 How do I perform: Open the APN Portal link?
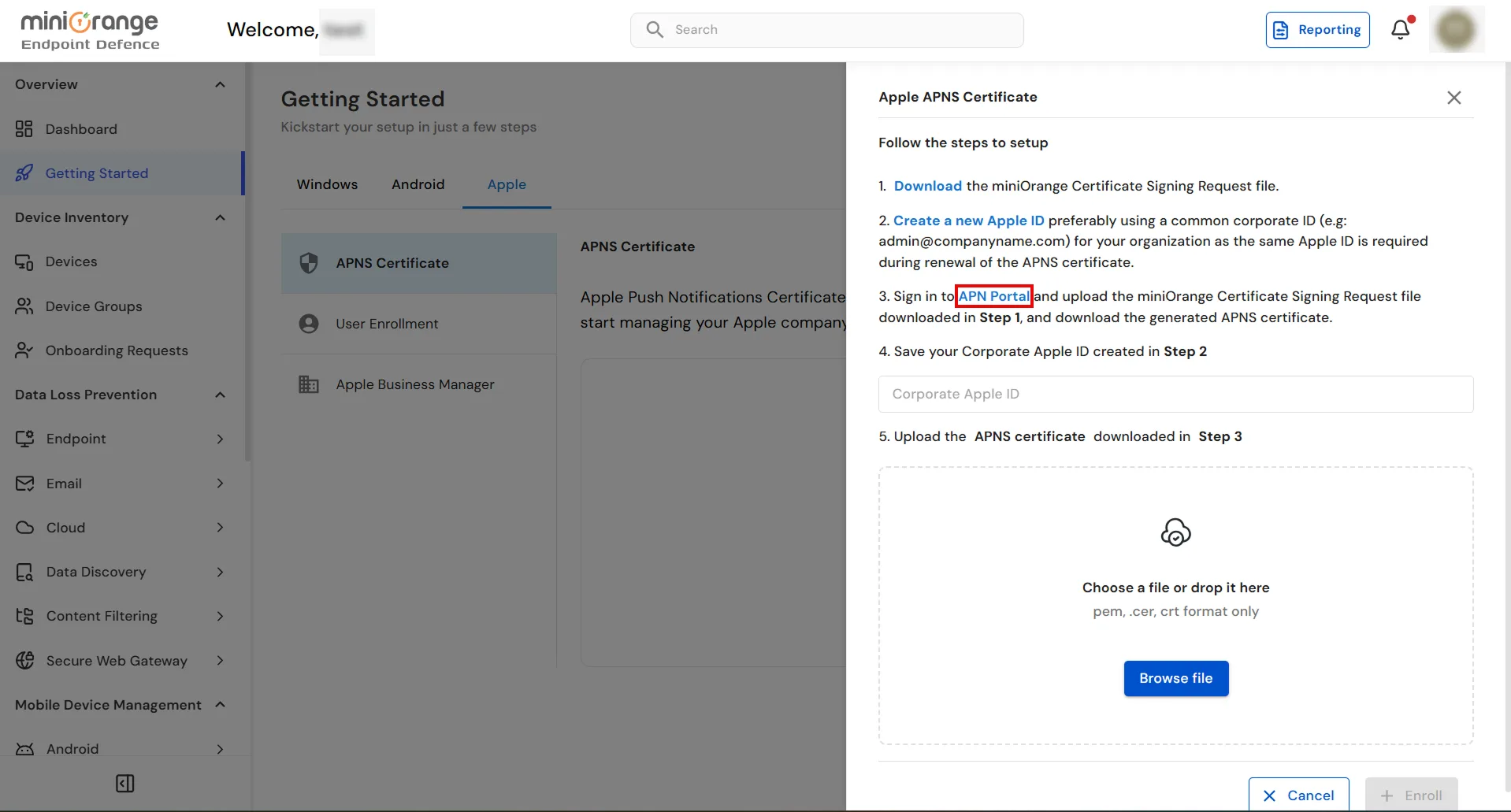tap(993, 296)
